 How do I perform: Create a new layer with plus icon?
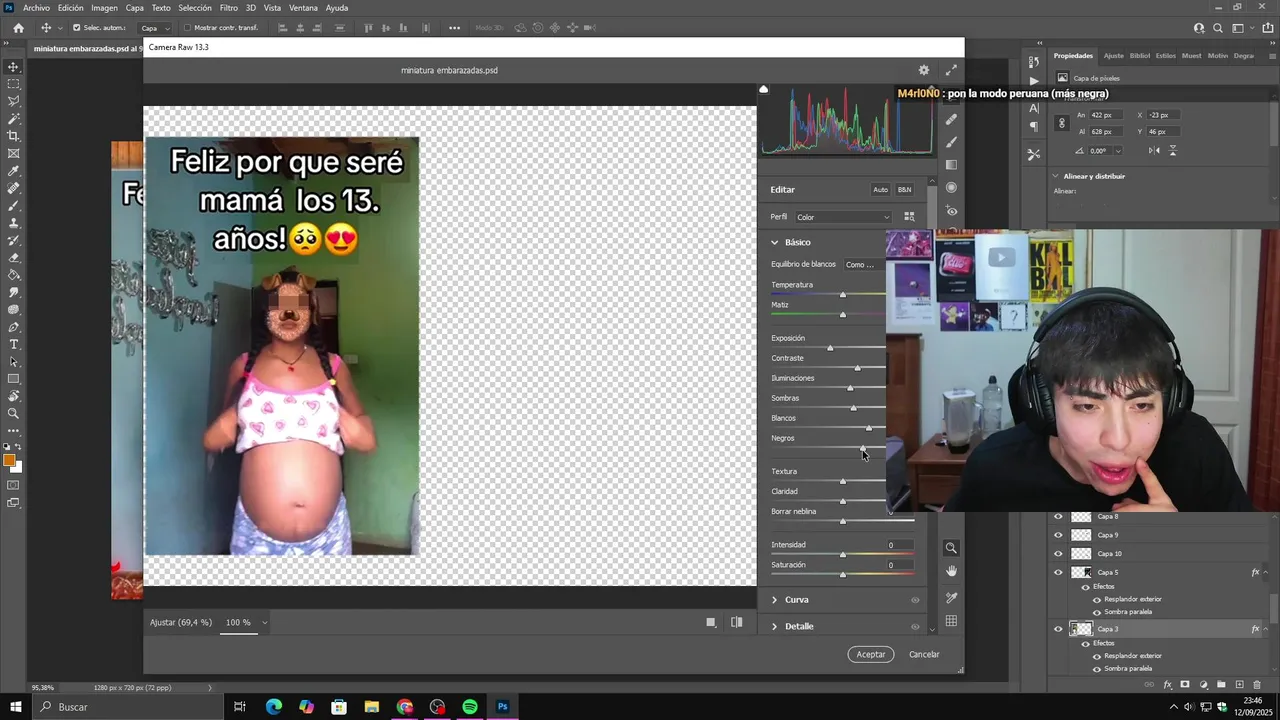coord(1240,685)
